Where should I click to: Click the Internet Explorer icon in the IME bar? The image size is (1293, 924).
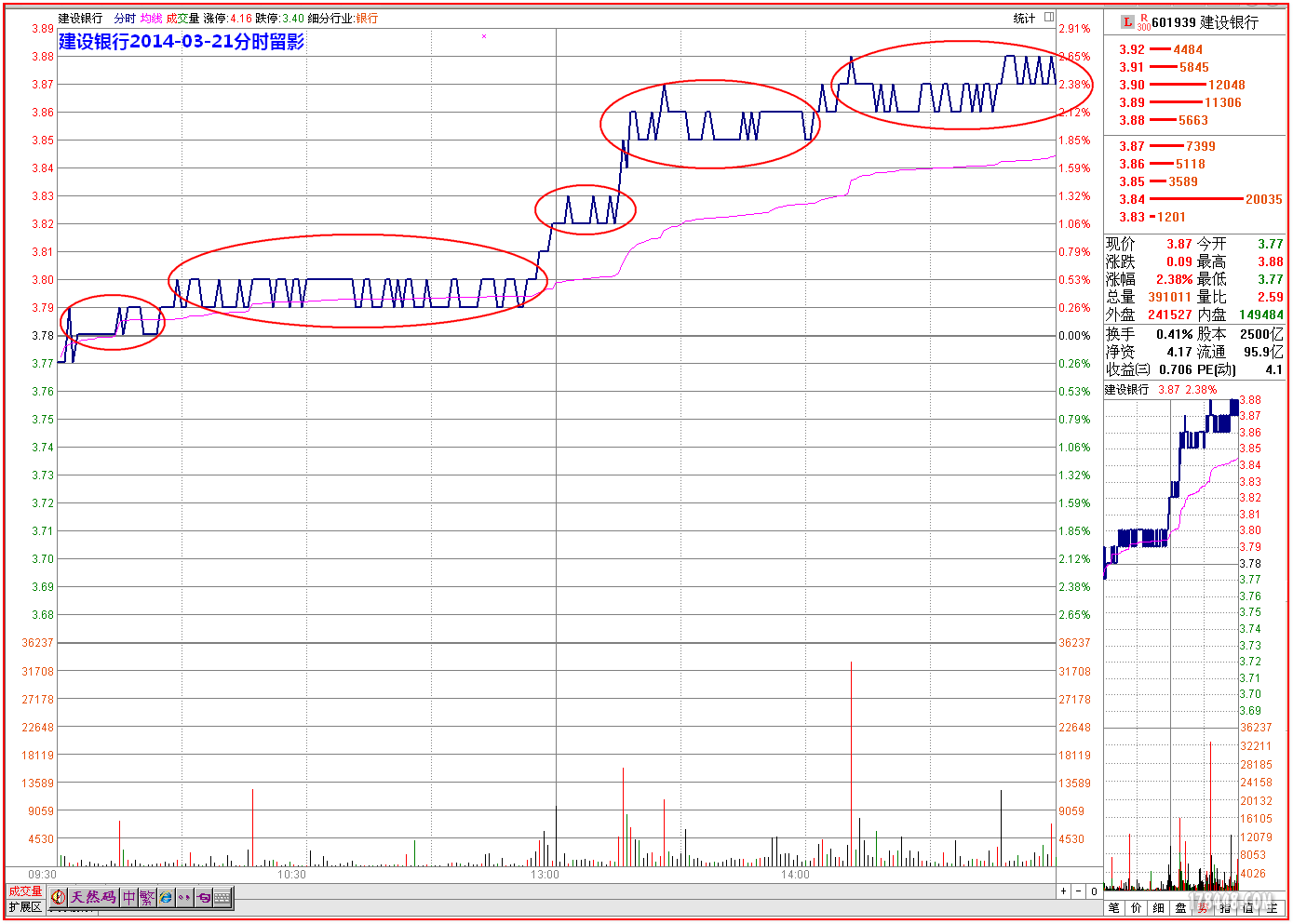click(166, 897)
